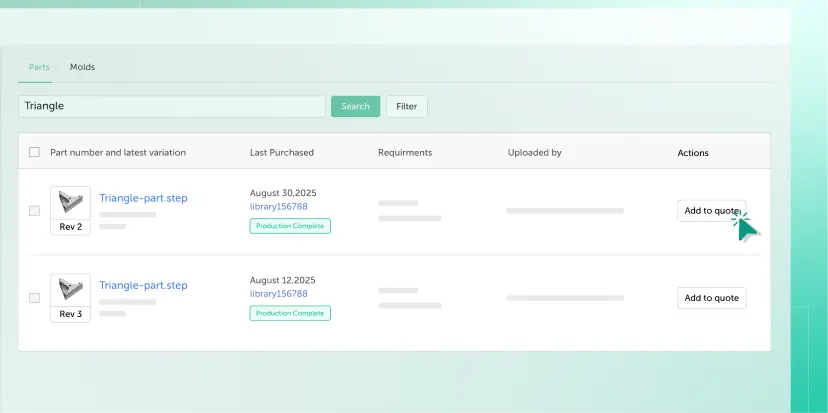
Task: Open the Rev 3 part thumbnail image
Action: click(x=70, y=290)
